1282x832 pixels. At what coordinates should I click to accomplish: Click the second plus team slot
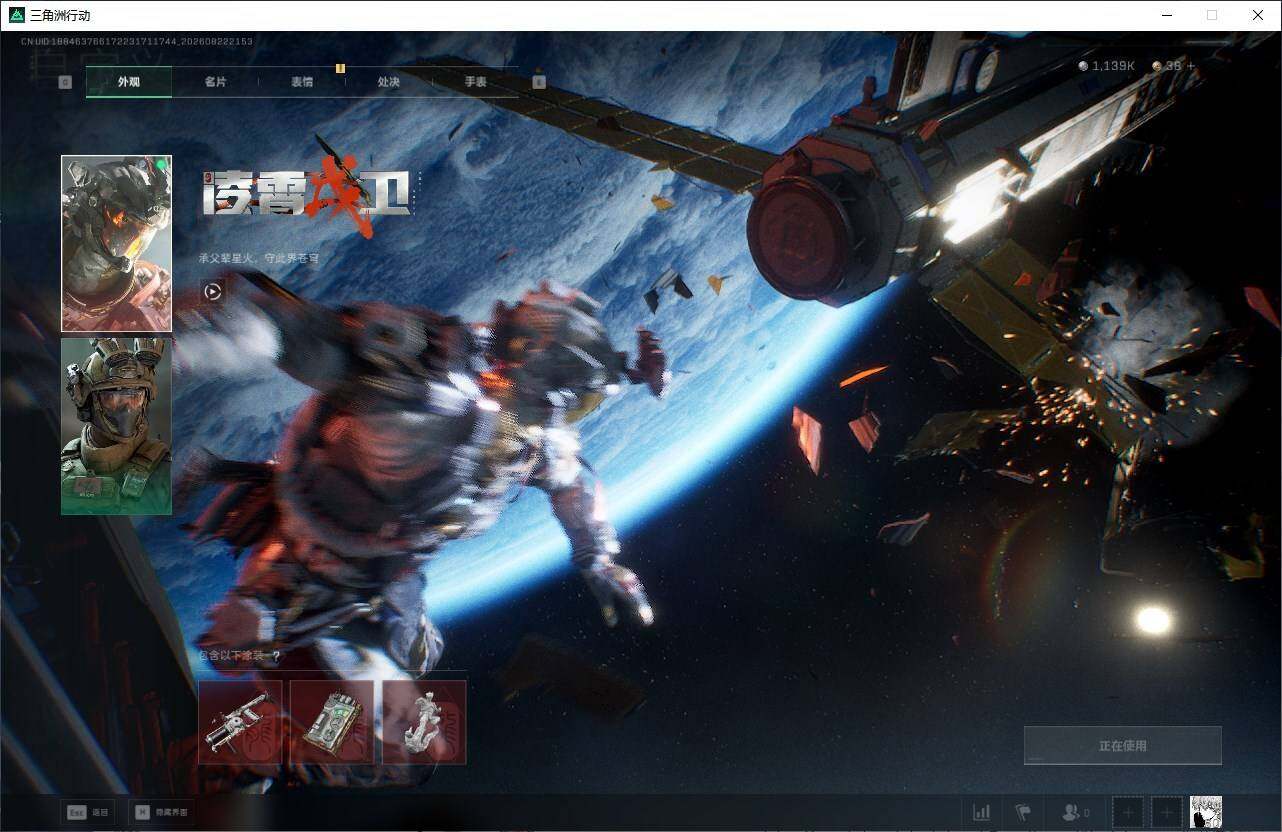pos(1166,812)
